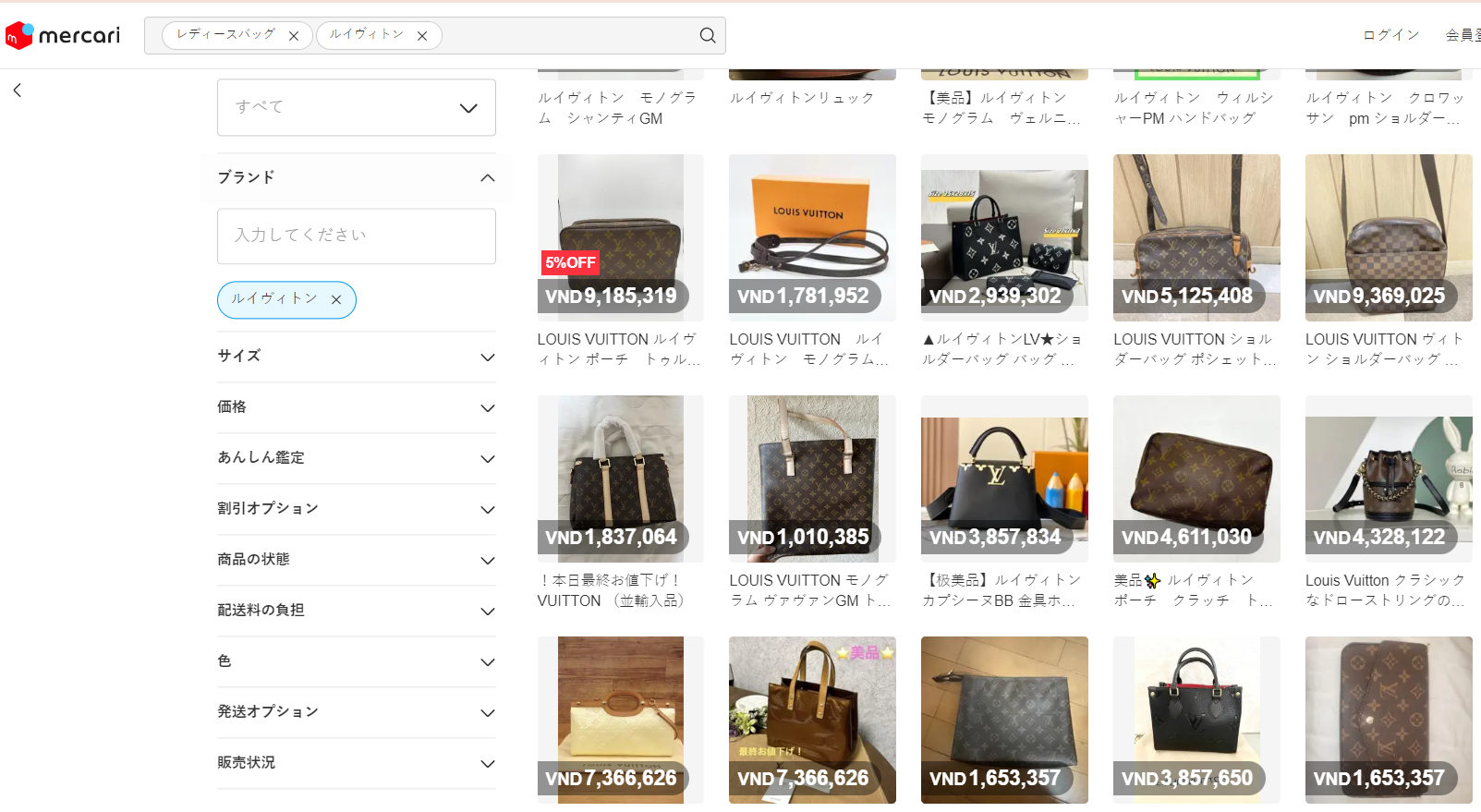Viewport: 1481px width, 812px height.
Task: Open title Louis Vuitton クラシックなドローストリング
Action: (x=1385, y=590)
